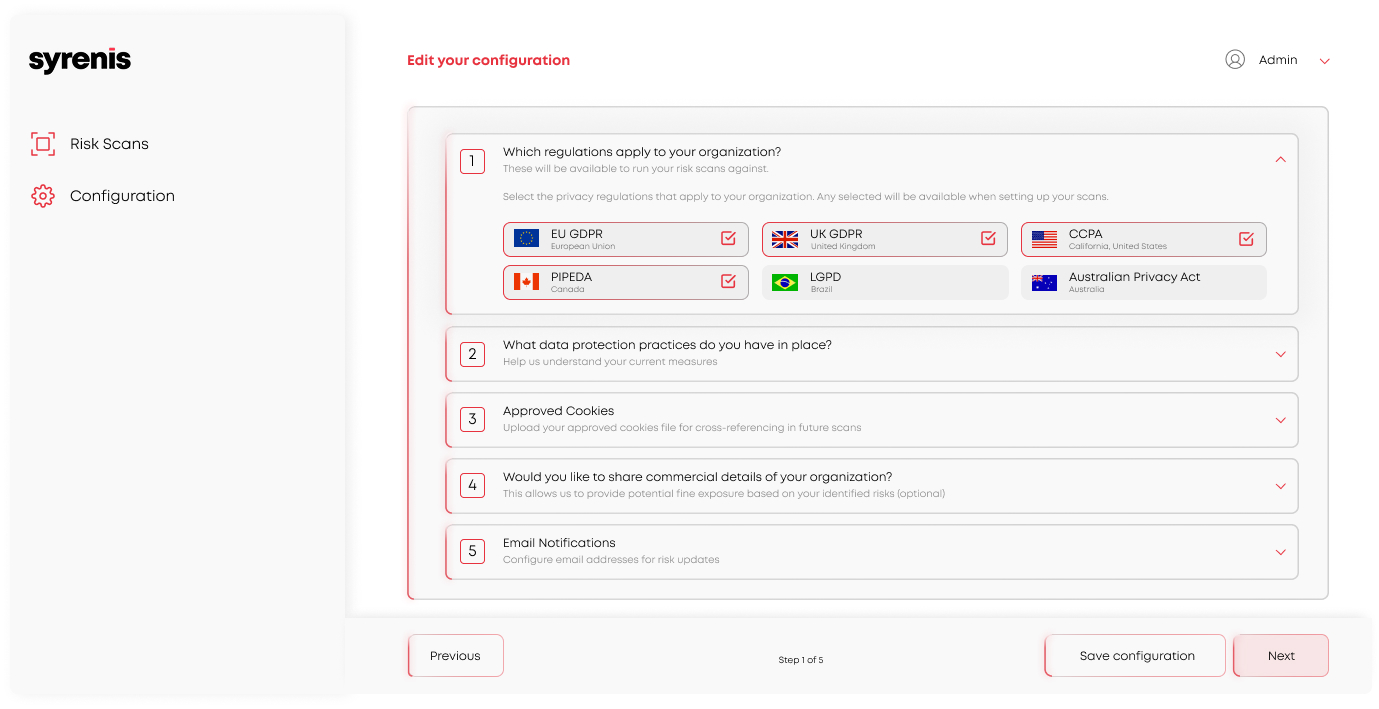This screenshot has height=709, width=1379.
Task: Click the Risk Scans sidebar icon
Action: 43,144
